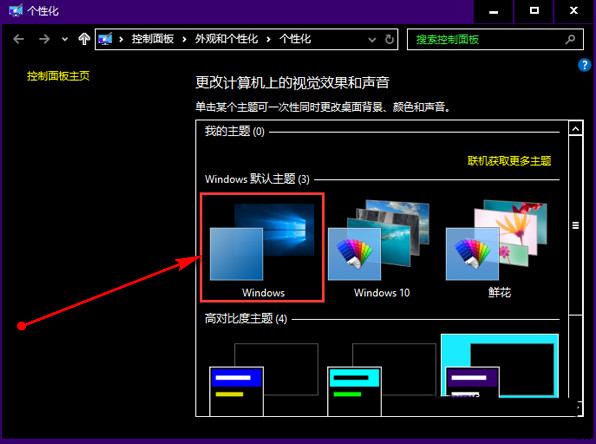Screen dimensions: 596x444
Task: Click the forward navigation arrow
Action: [x=44, y=39]
